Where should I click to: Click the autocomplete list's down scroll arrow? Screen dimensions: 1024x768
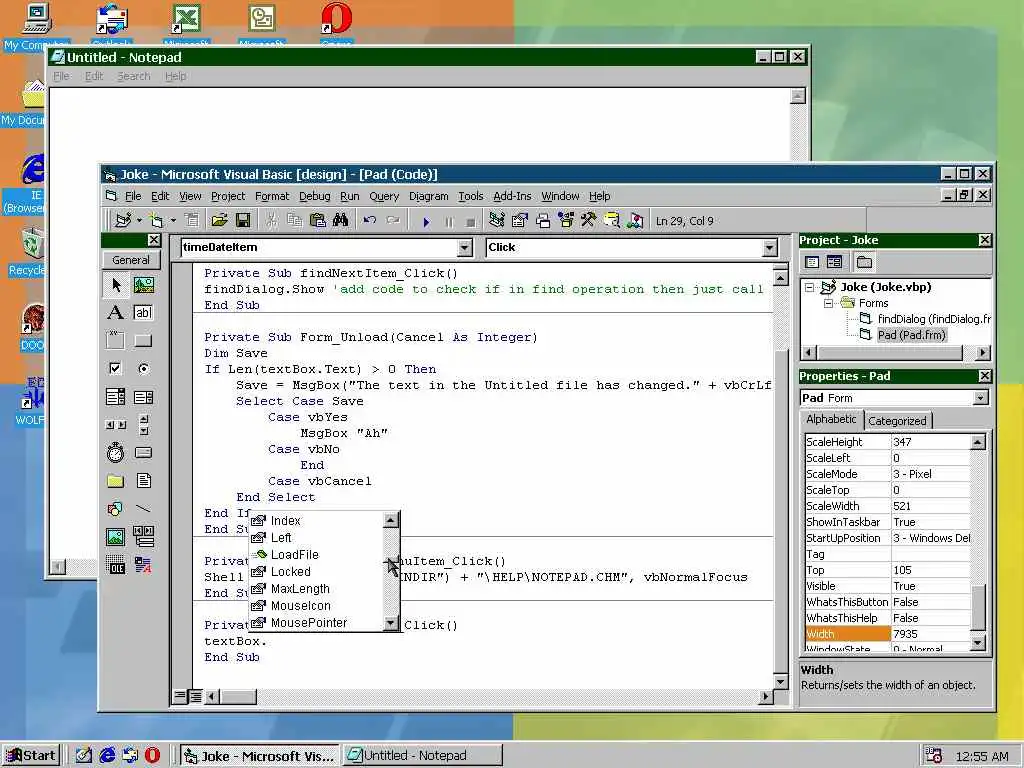[391, 623]
